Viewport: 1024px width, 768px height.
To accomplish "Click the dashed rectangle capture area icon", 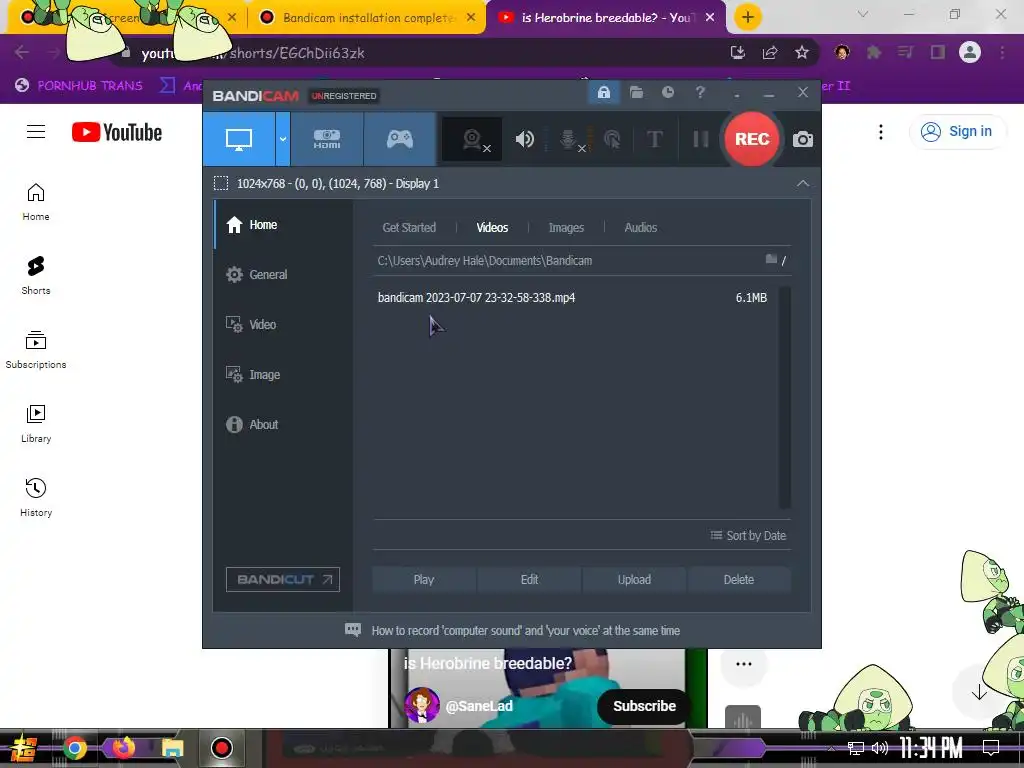I will coord(221,184).
